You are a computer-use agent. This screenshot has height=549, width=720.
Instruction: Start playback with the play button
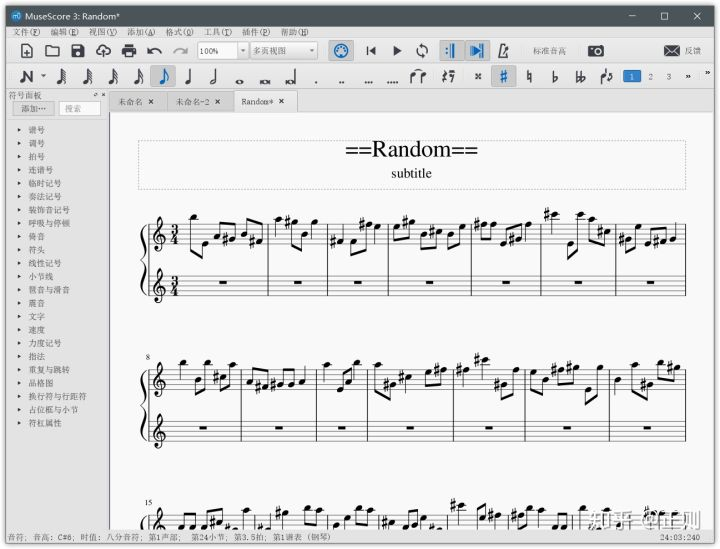coord(397,51)
